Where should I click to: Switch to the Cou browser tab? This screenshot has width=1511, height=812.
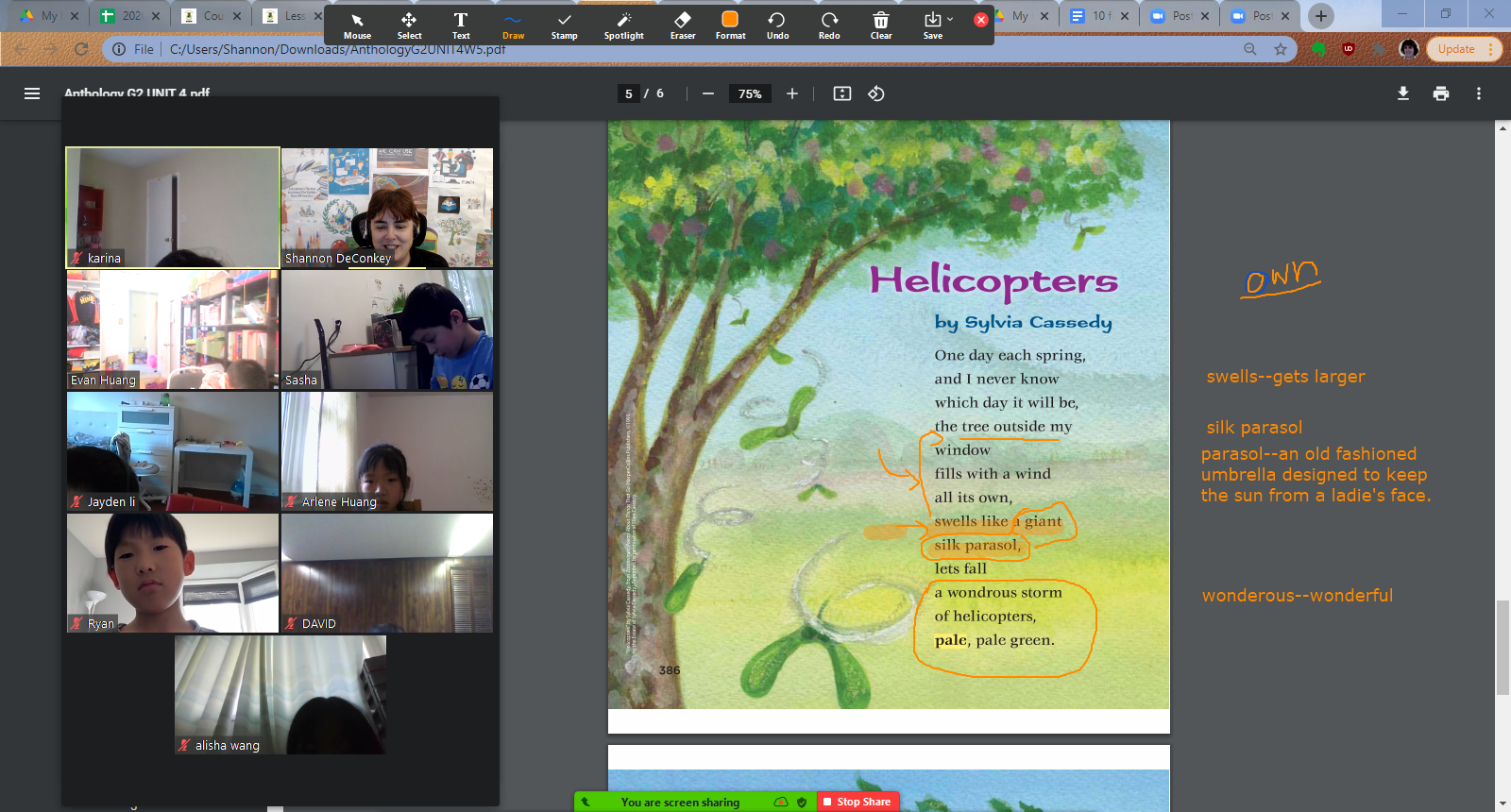(x=212, y=15)
